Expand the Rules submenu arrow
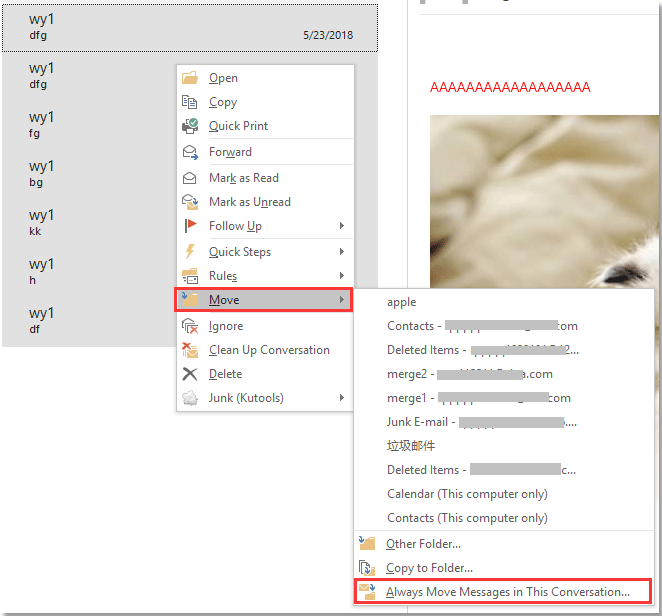This screenshot has width=662, height=616. [x=342, y=276]
